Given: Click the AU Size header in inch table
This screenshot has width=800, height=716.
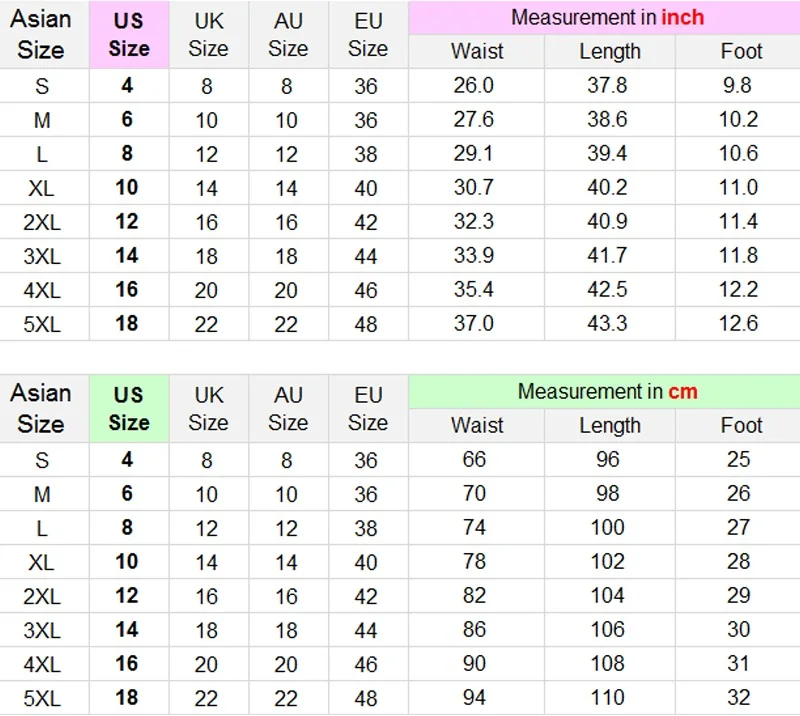Looking at the screenshot, I should coord(288,35).
